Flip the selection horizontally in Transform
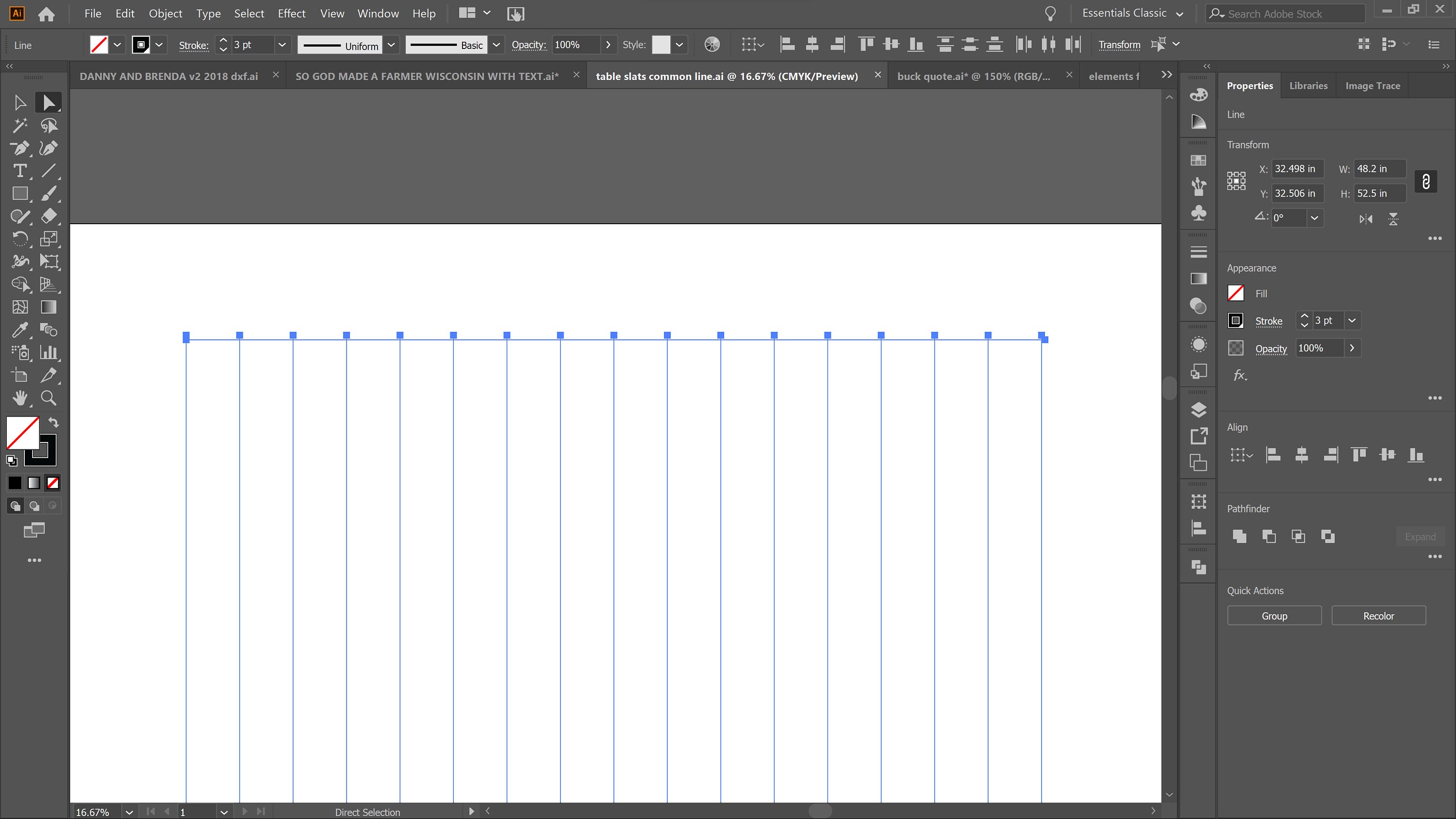Viewport: 1456px width, 819px height. pyautogui.click(x=1366, y=219)
